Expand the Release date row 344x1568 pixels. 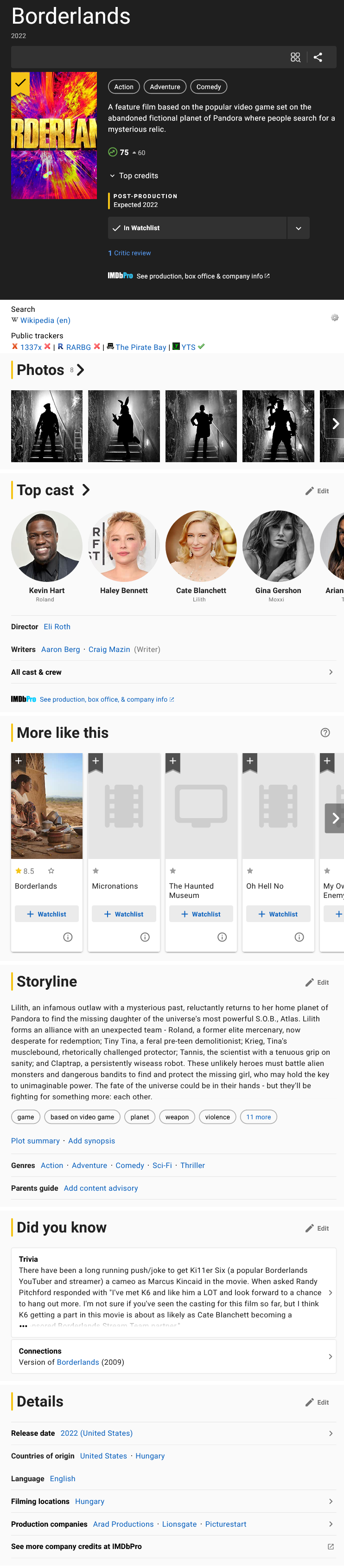[174, 1433]
